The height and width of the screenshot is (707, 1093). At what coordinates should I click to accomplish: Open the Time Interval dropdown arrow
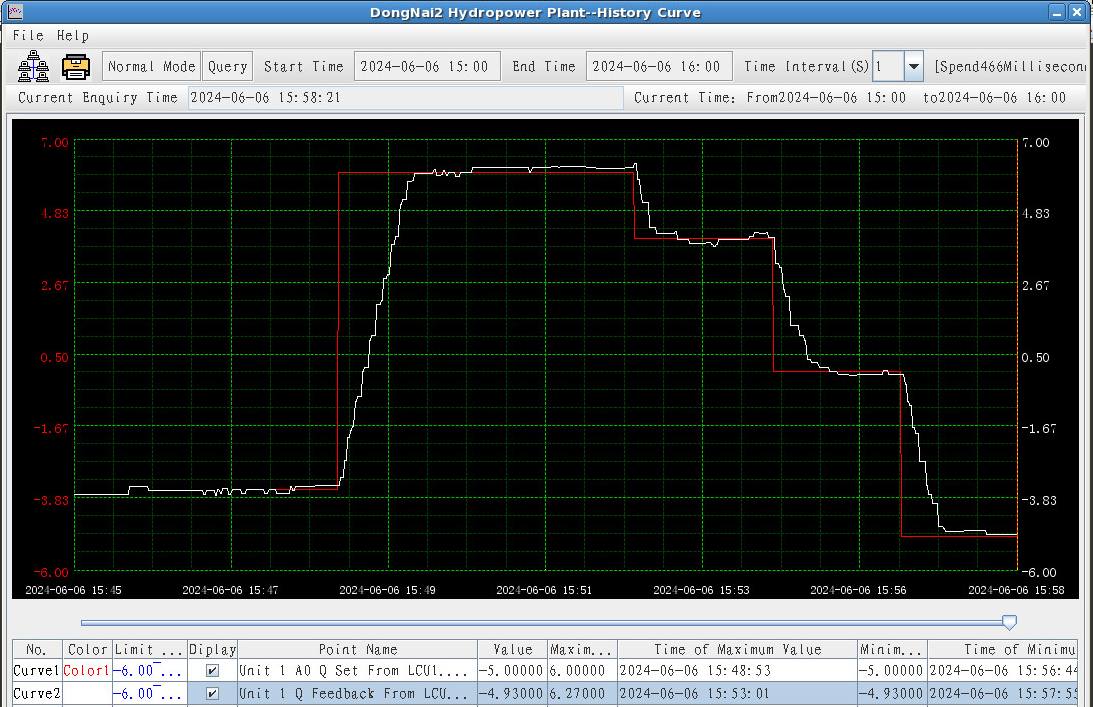(x=913, y=67)
